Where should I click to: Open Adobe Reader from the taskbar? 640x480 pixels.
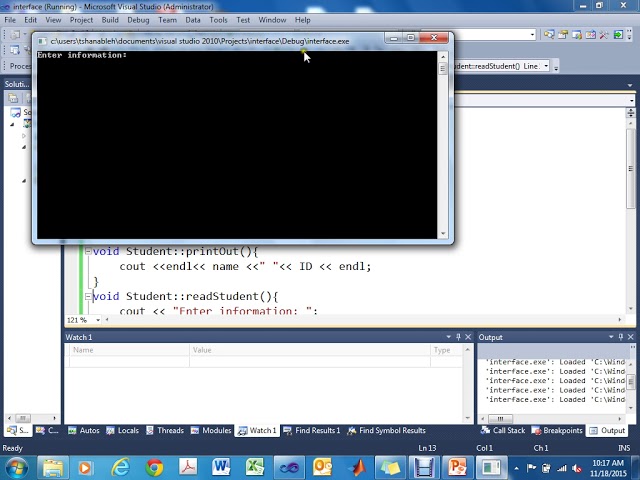coord(187,467)
